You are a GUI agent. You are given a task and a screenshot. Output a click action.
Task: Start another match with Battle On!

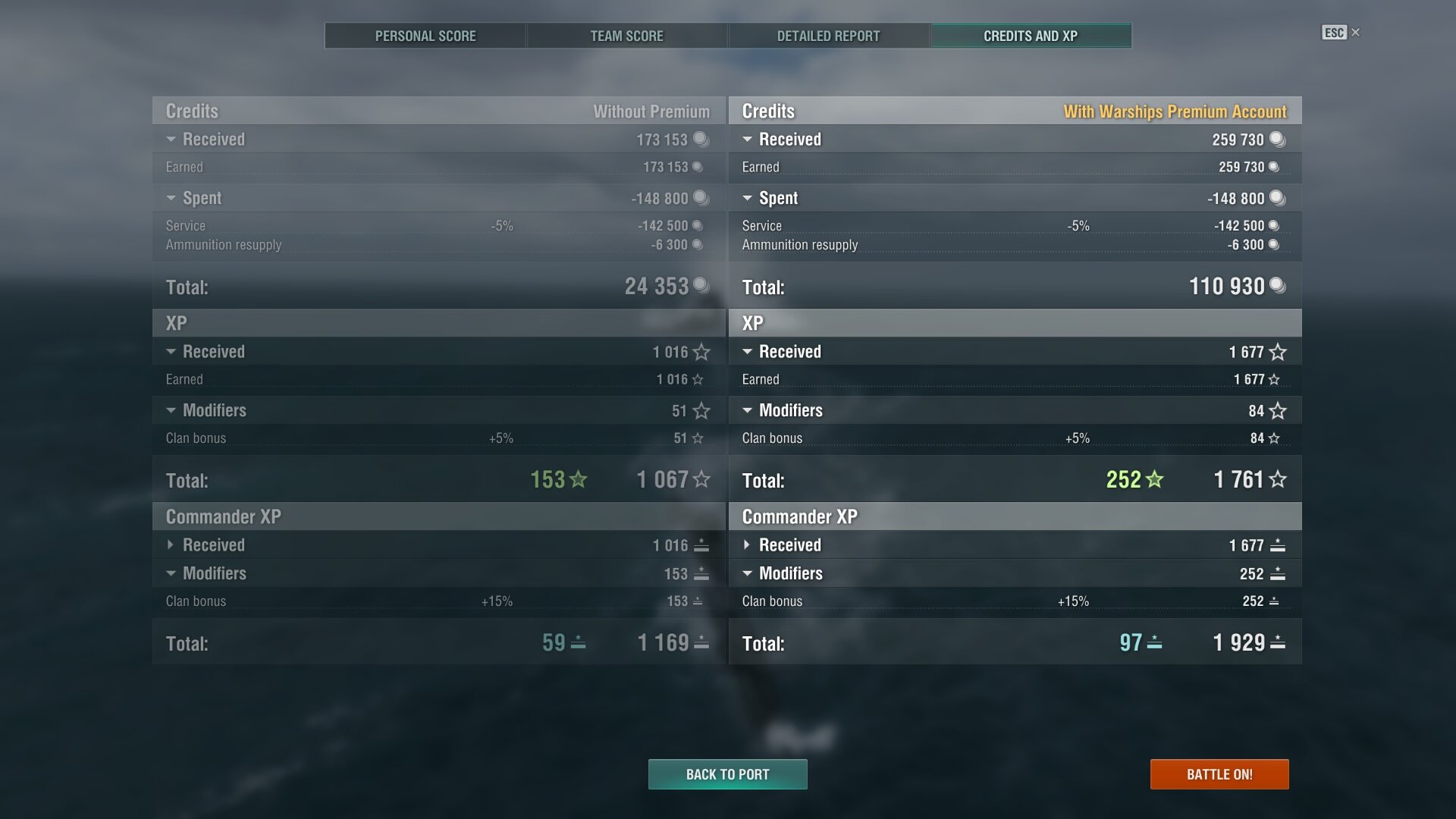point(1219,774)
